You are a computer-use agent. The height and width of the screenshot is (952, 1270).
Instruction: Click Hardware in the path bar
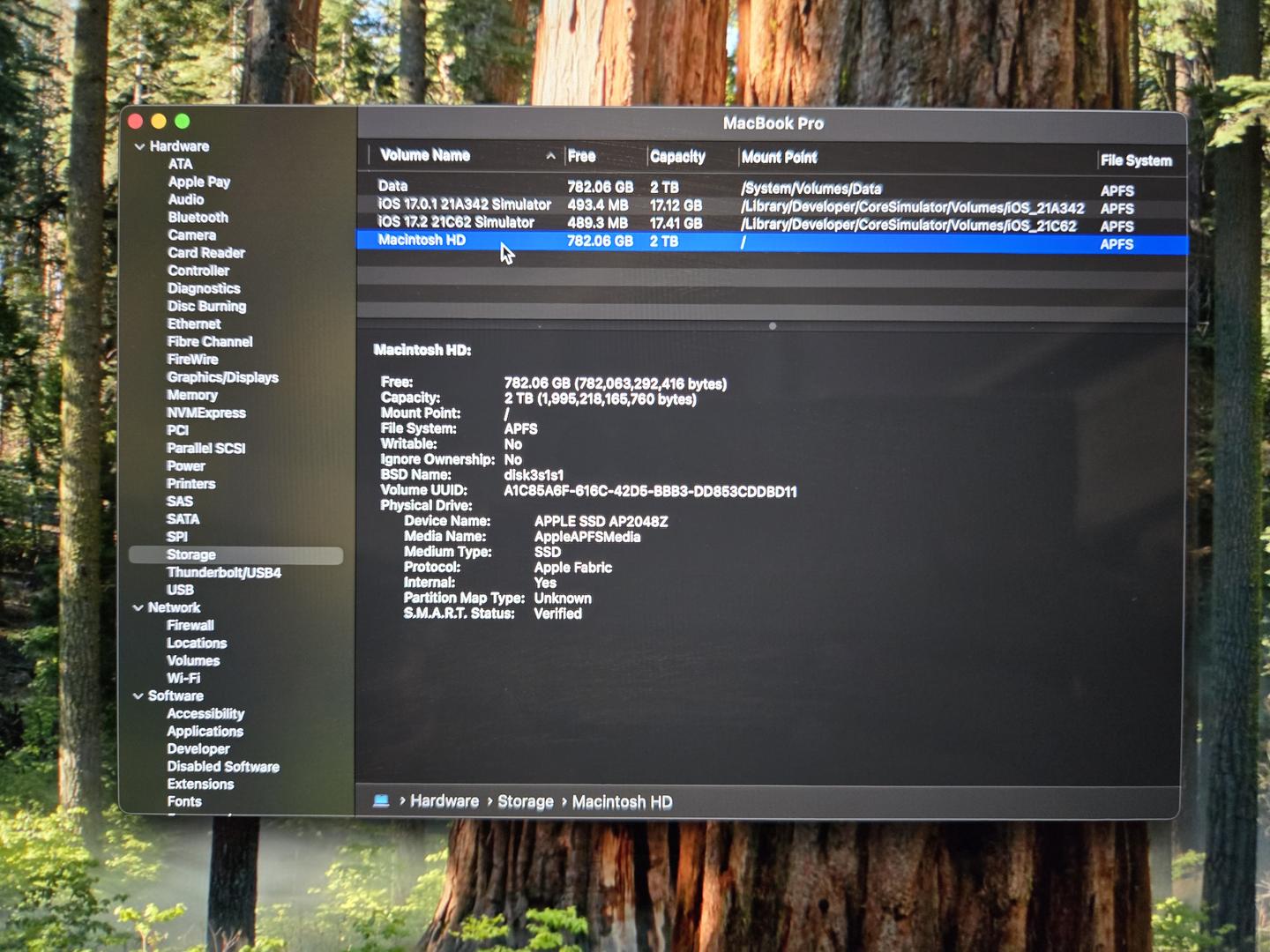pyautogui.click(x=444, y=800)
